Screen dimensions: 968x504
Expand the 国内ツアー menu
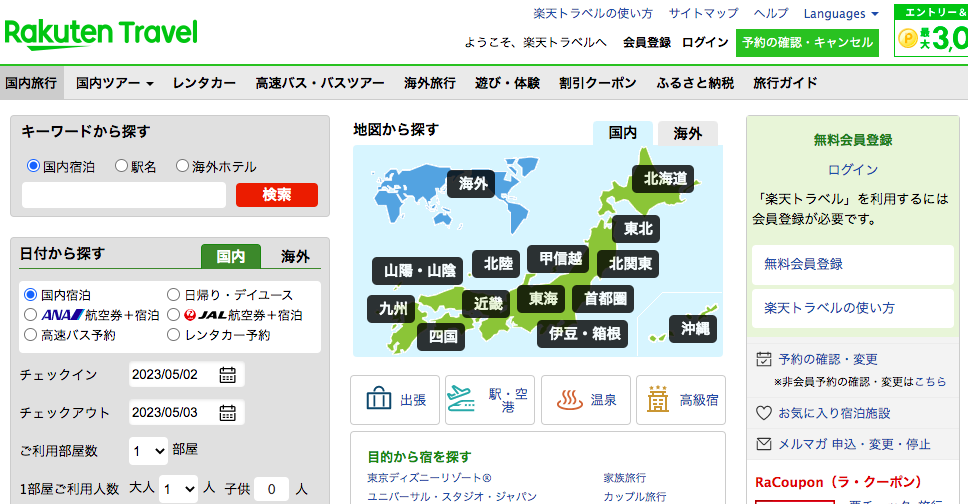point(115,83)
